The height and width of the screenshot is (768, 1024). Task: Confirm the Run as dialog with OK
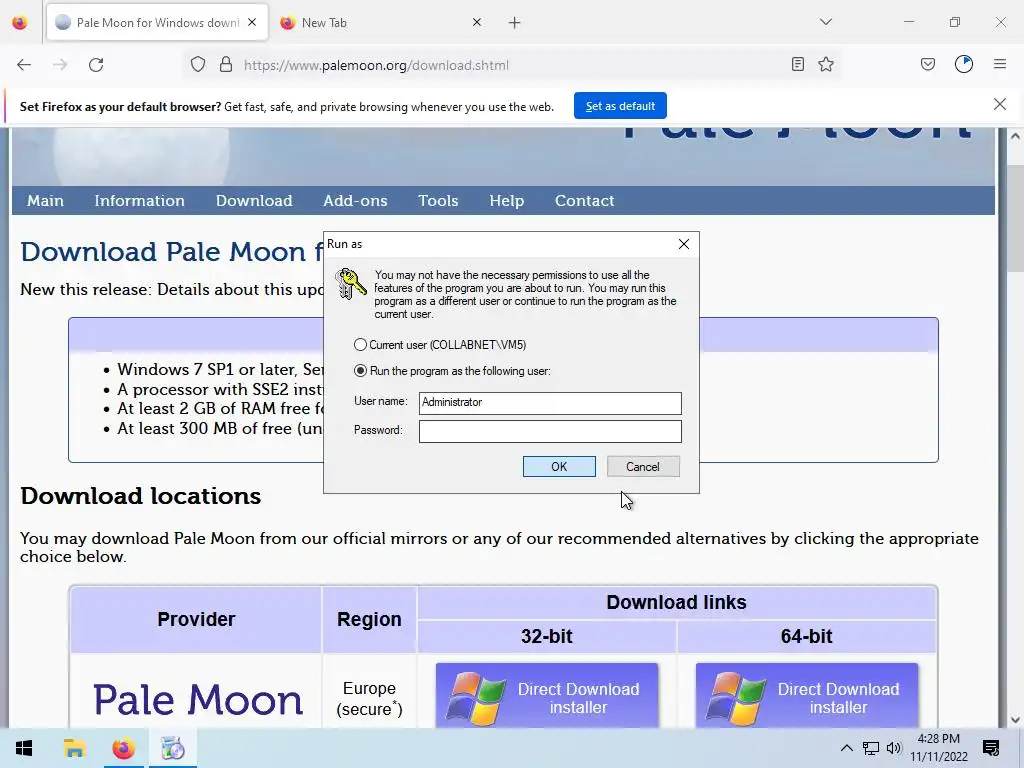coord(559,466)
